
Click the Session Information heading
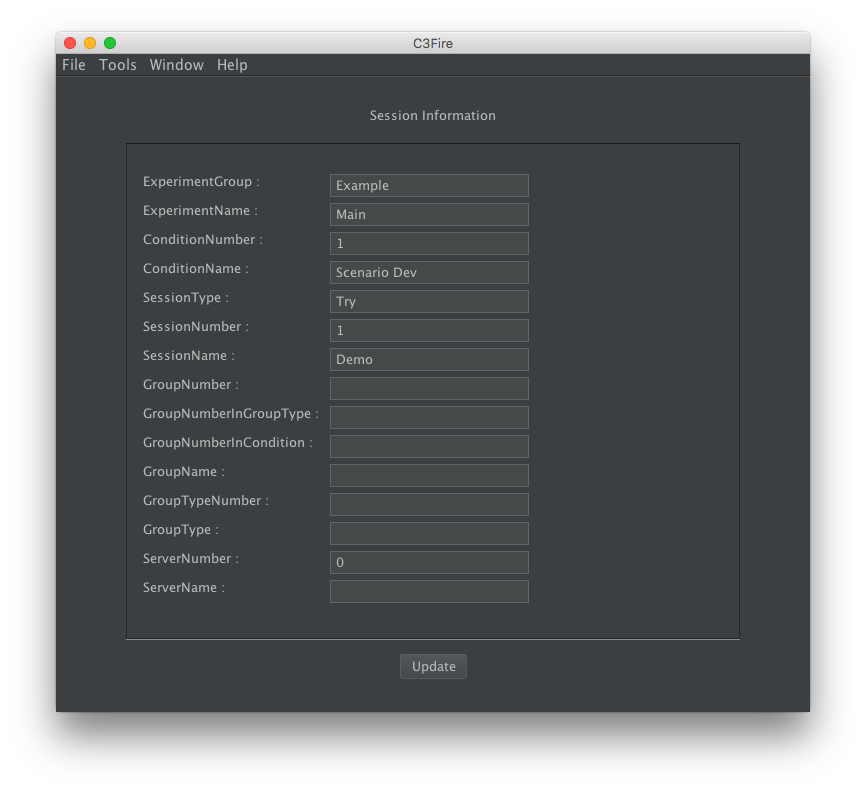click(432, 115)
